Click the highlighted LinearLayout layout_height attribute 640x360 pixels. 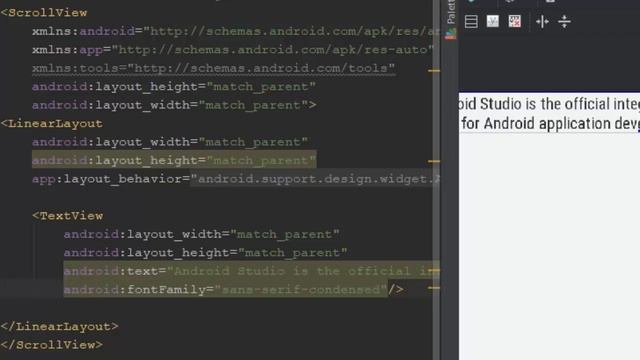point(174,160)
